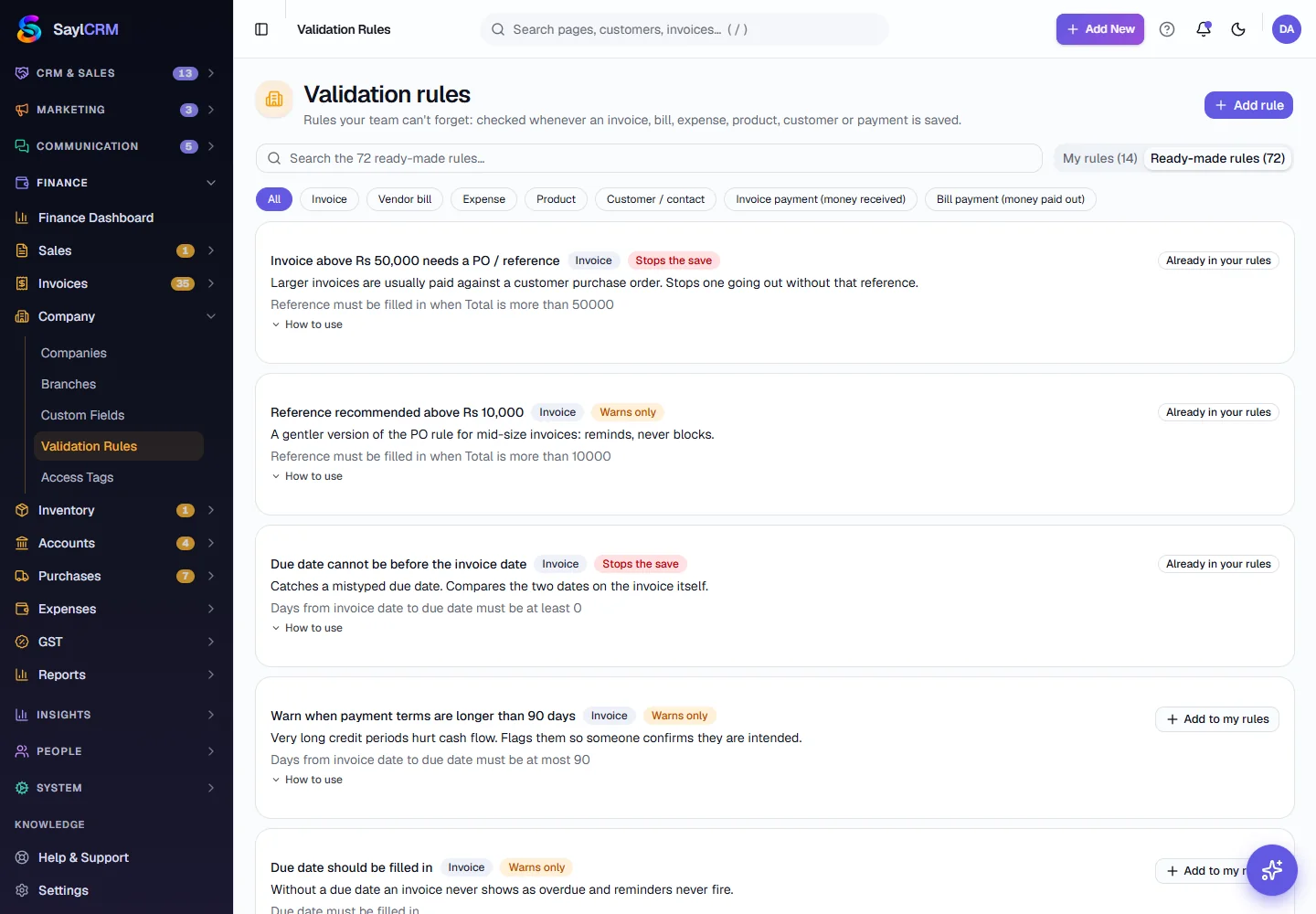Open the AI assistant sparkle button
1316x914 pixels.
pyautogui.click(x=1272, y=870)
